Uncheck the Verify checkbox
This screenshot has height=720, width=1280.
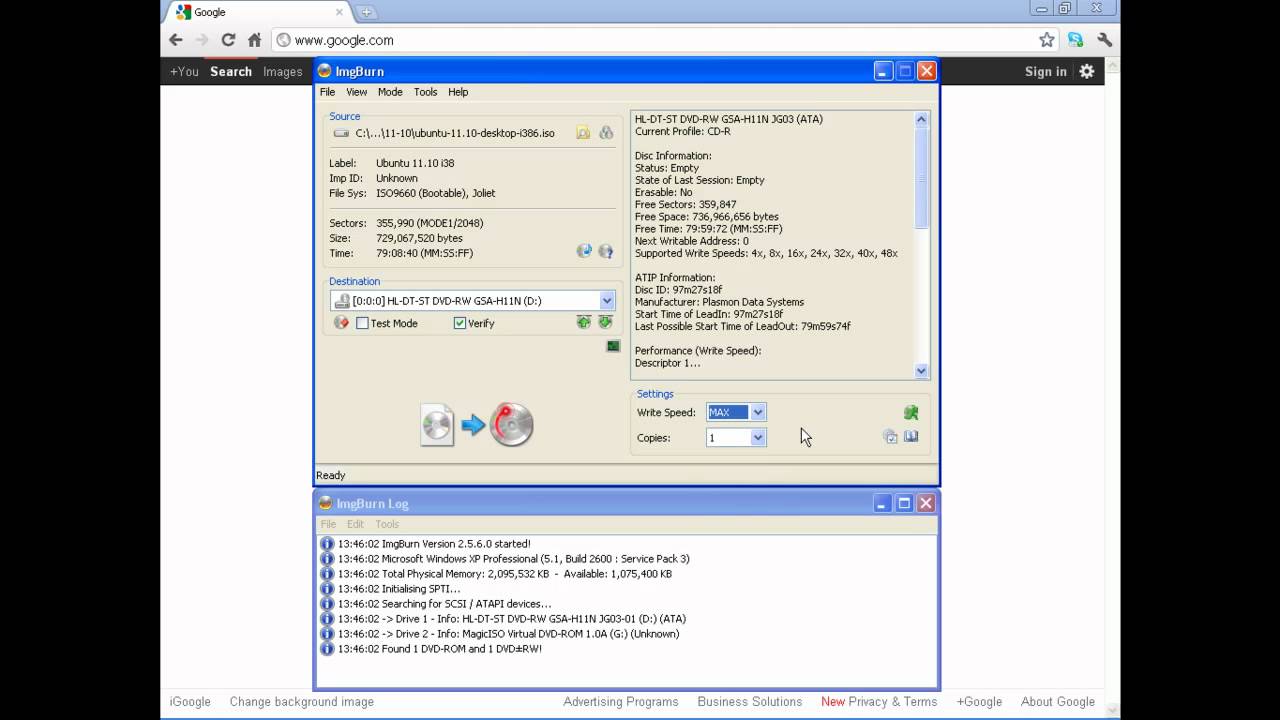click(x=459, y=323)
